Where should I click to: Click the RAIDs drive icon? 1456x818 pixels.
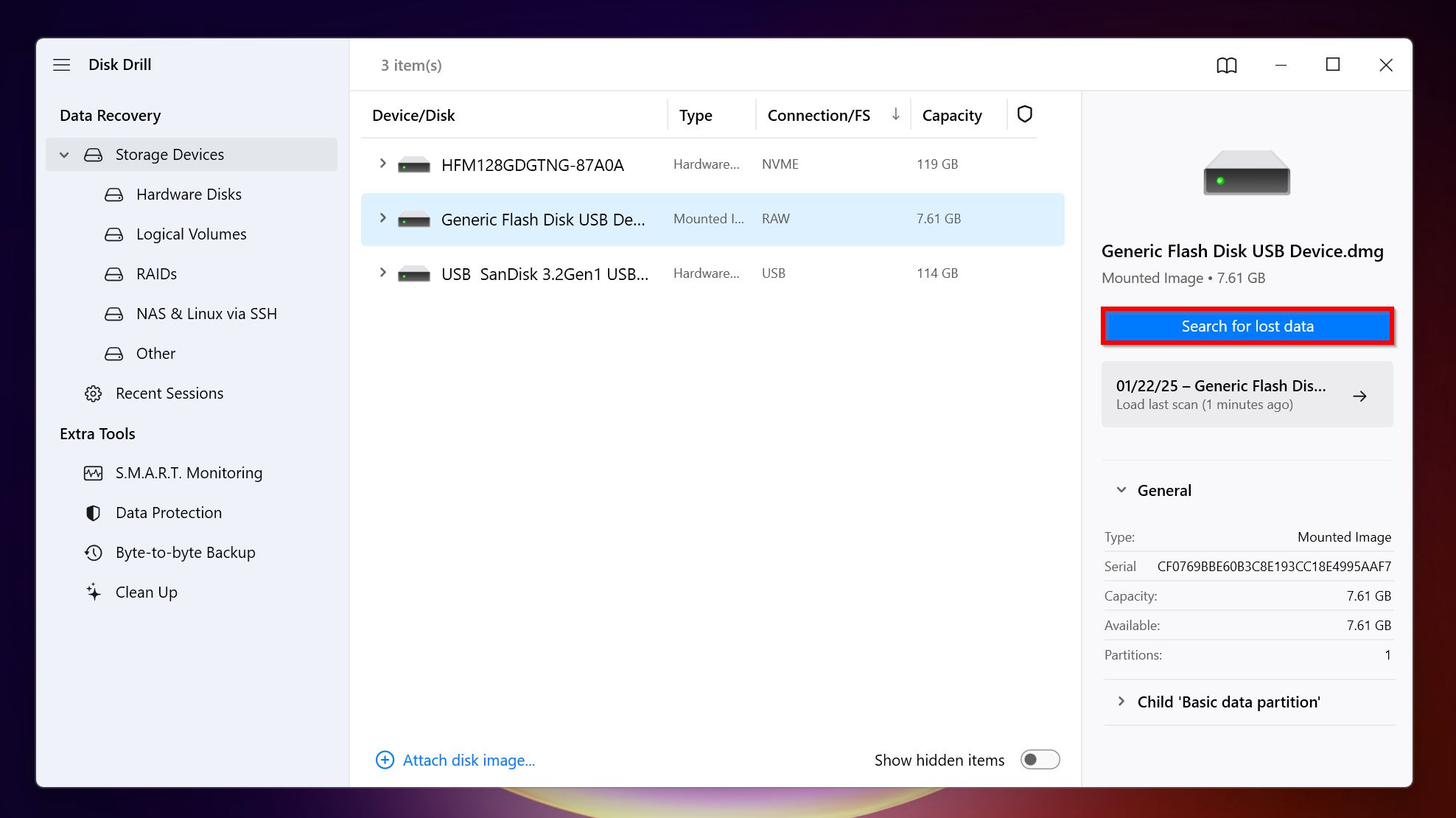pyautogui.click(x=114, y=274)
